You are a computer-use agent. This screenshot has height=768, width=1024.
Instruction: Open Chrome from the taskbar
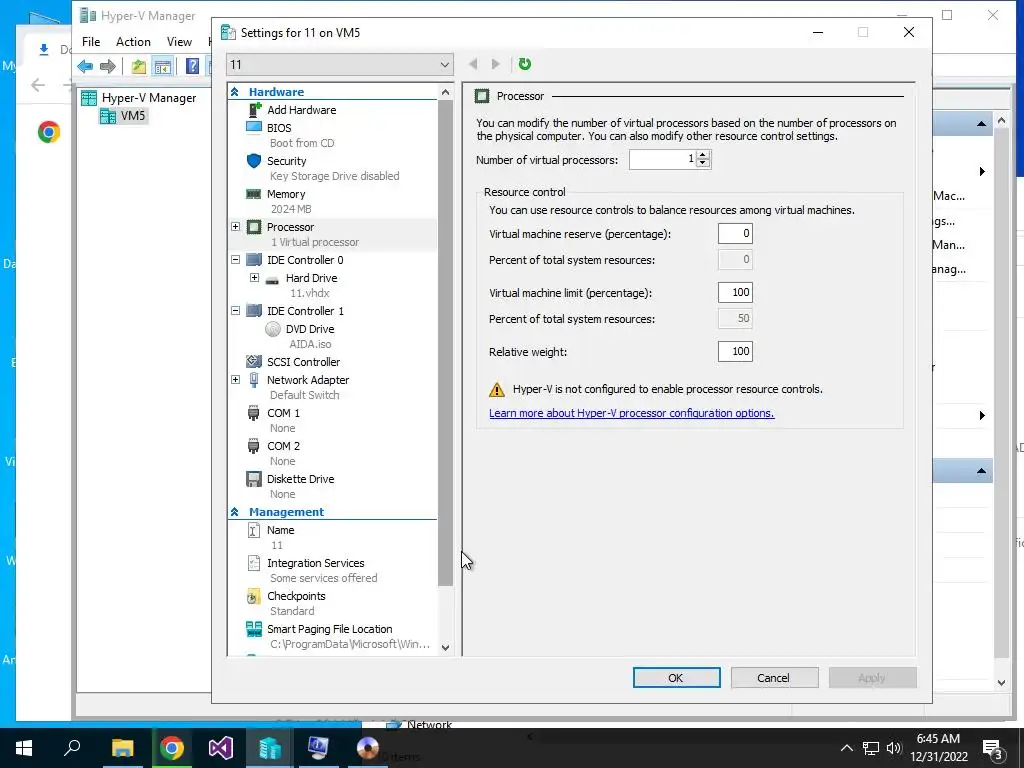pyautogui.click(x=172, y=748)
